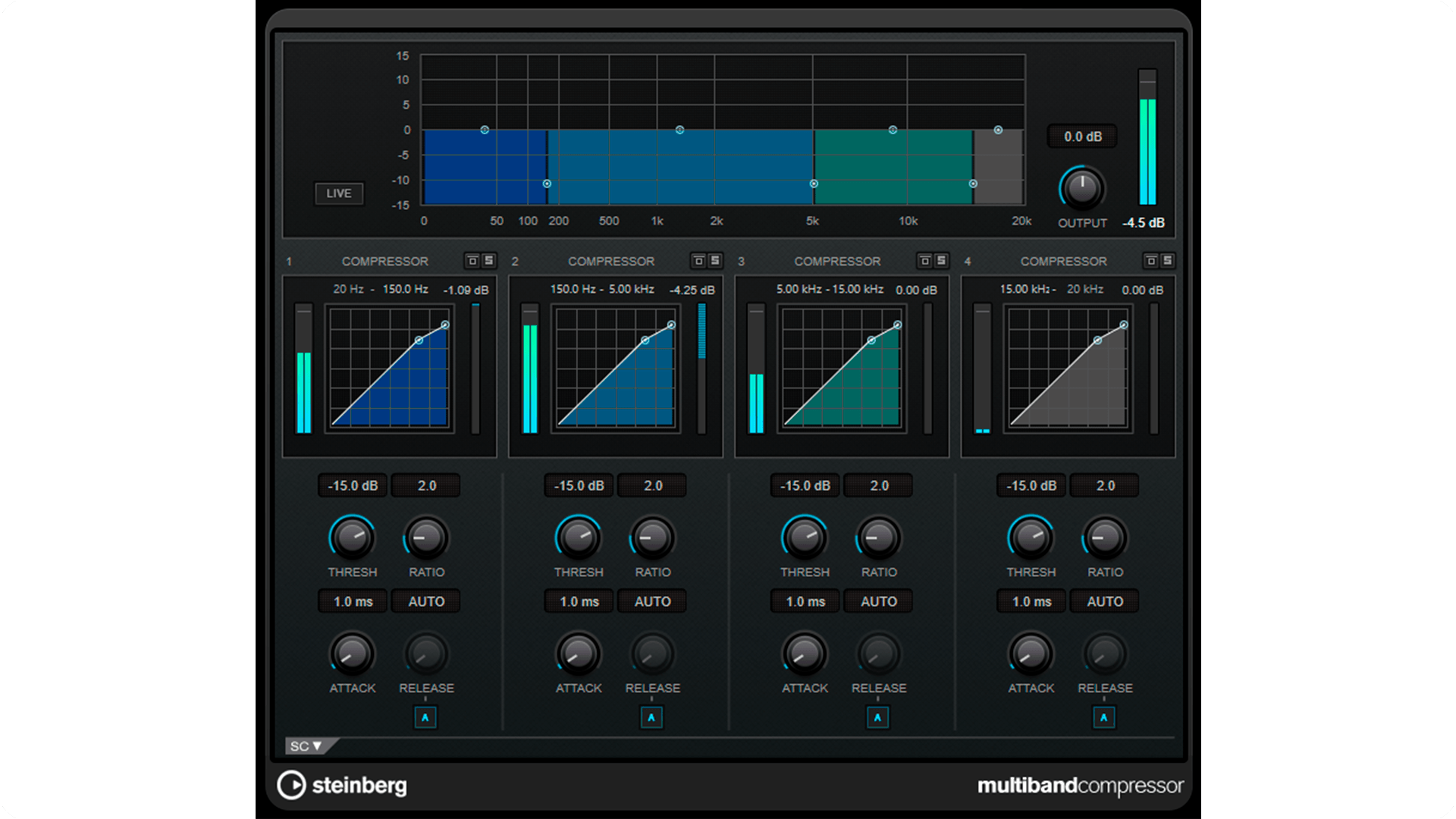Click the 15 kHz crossover handle between bands 3 and 4
This screenshot has width=1456, height=819.
tap(973, 184)
